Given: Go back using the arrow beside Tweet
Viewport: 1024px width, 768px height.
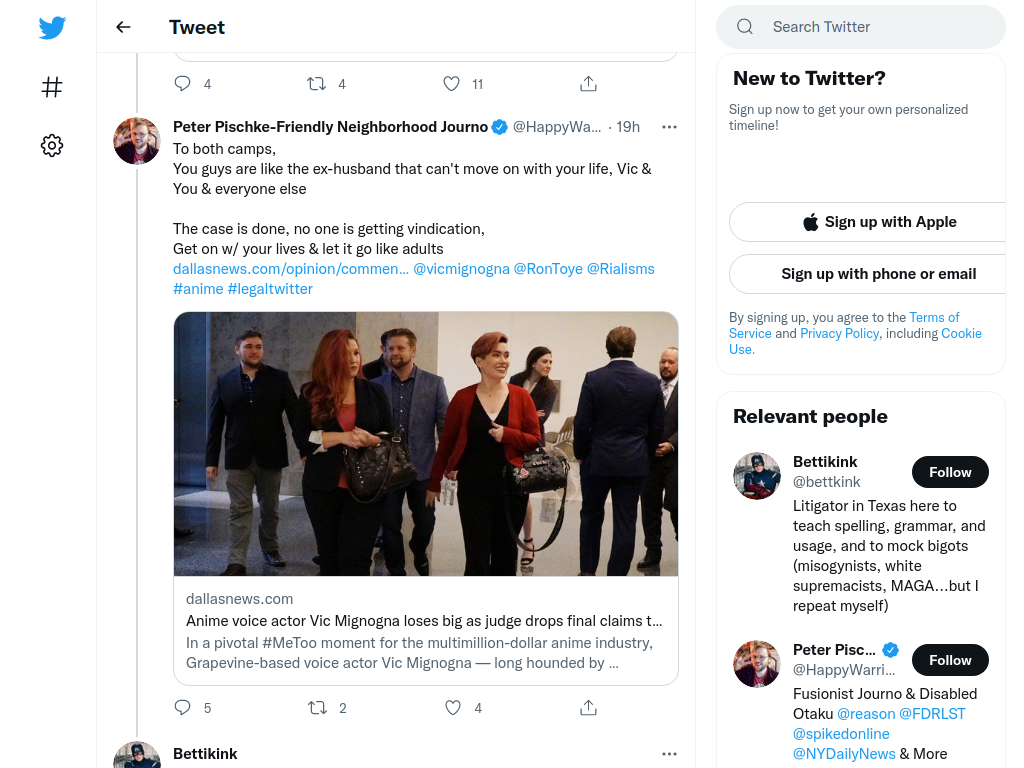Looking at the screenshot, I should click(x=123, y=27).
